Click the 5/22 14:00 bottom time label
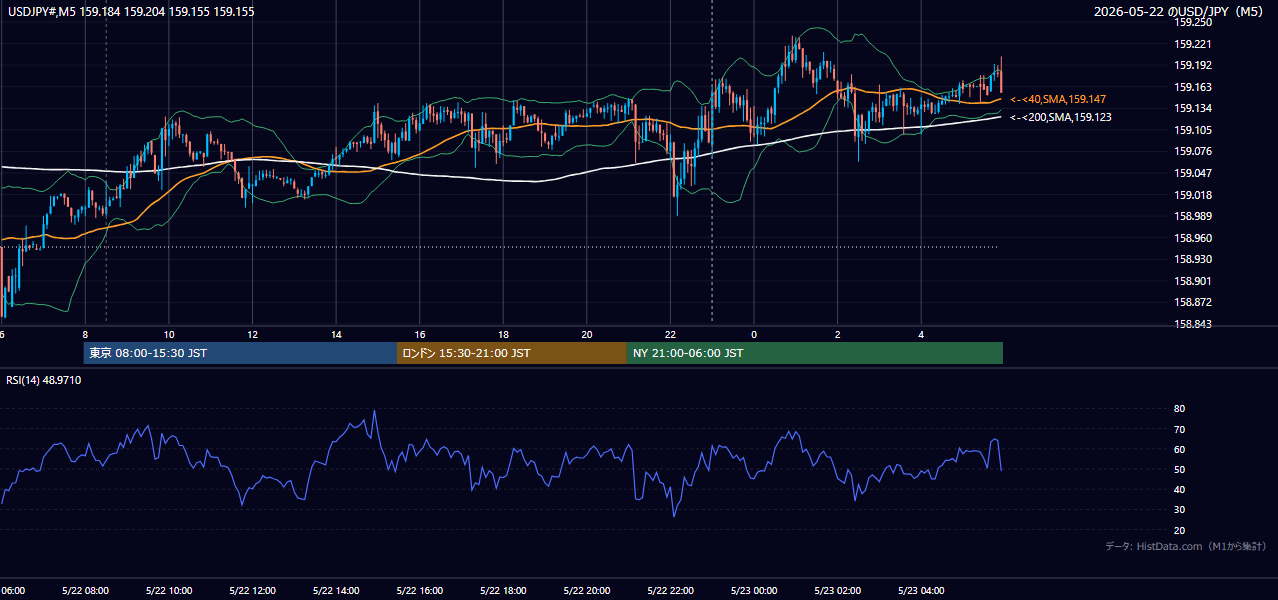 coord(336,591)
